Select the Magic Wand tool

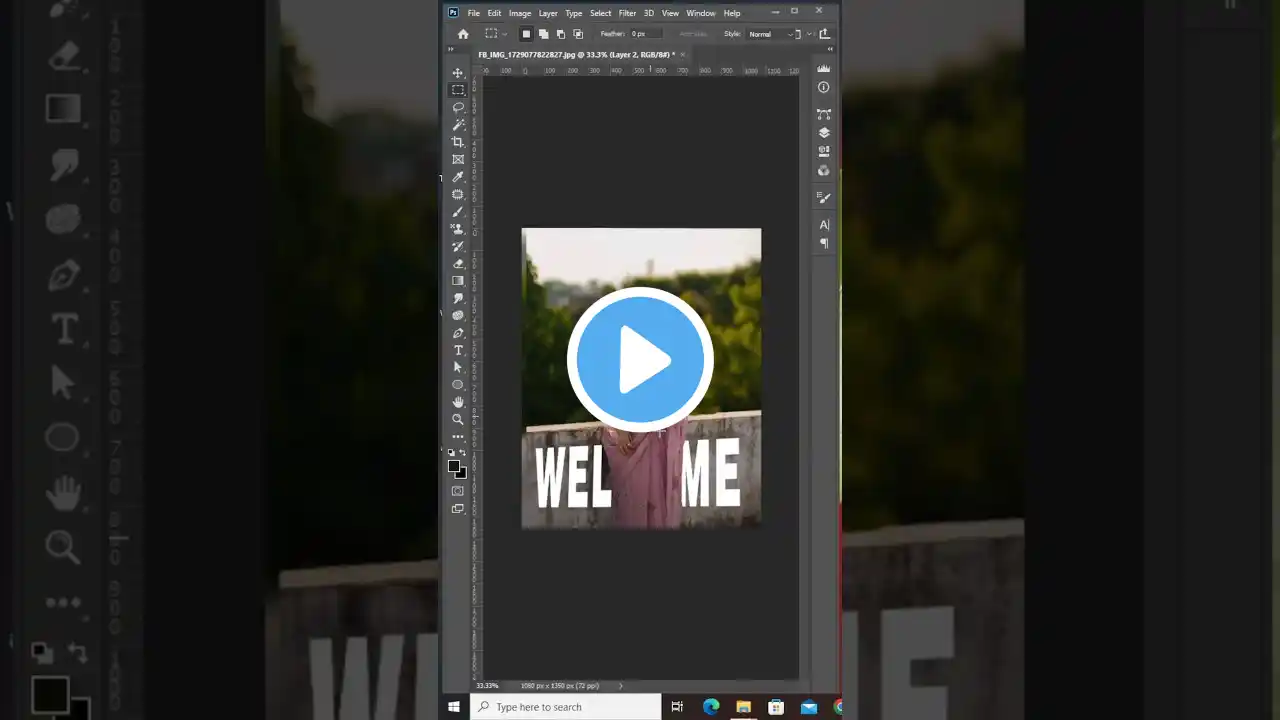[x=458, y=125]
